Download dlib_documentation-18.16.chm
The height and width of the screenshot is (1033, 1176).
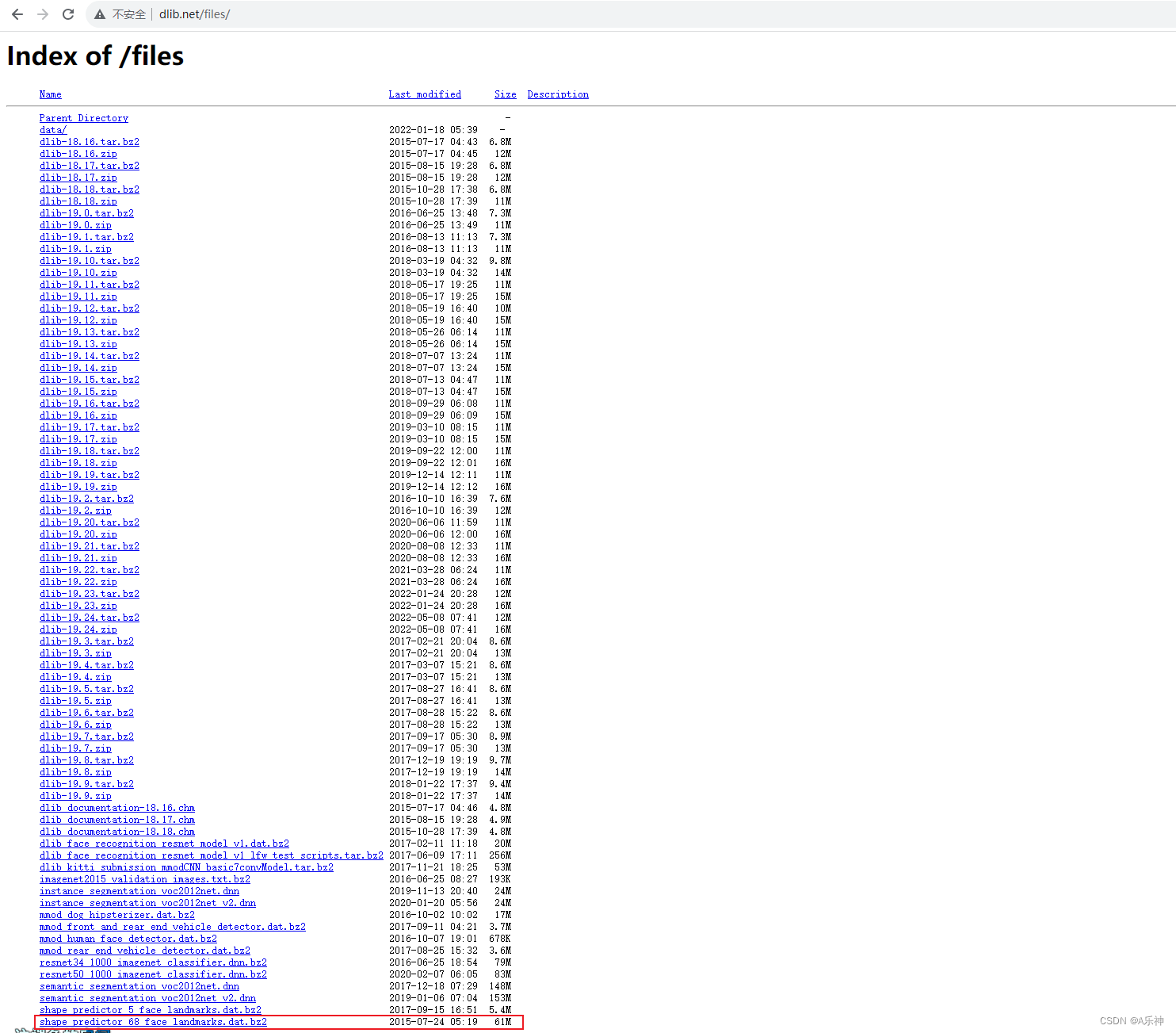pyautogui.click(x=116, y=807)
